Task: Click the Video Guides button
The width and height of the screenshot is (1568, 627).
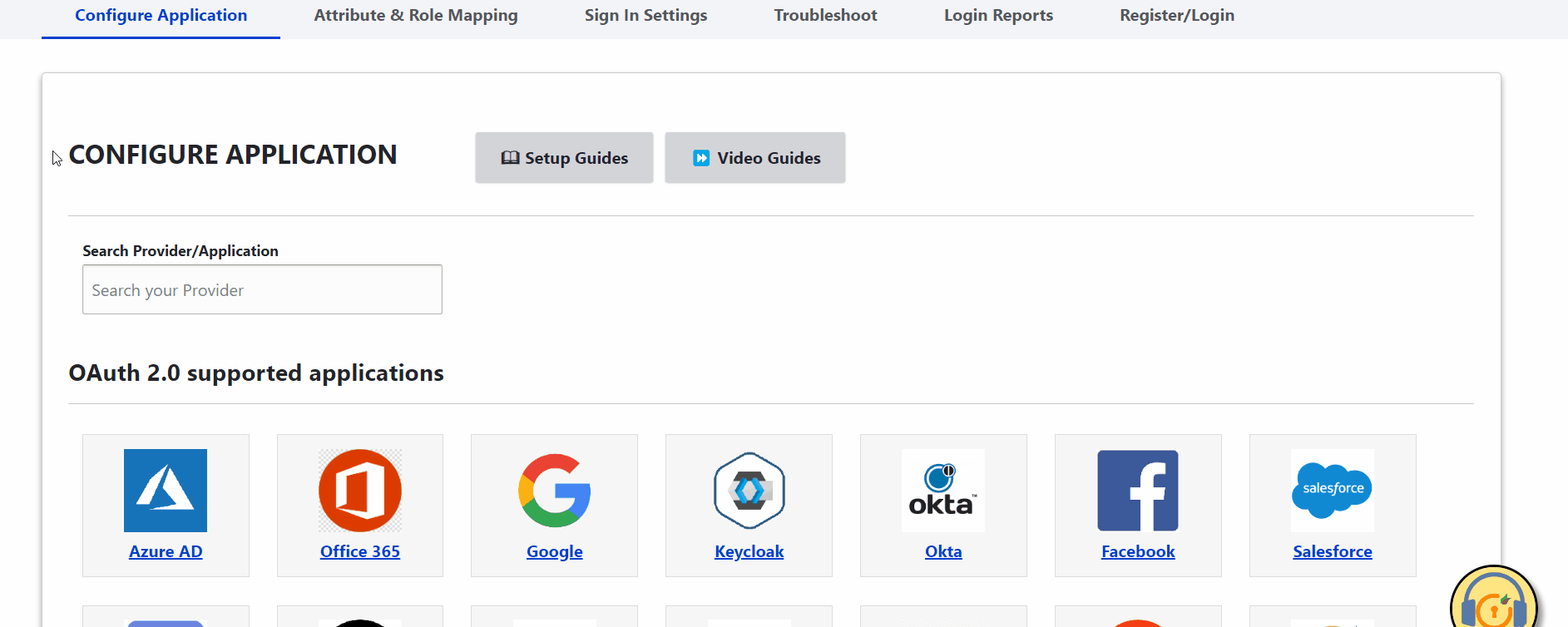Action: tap(755, 158)
